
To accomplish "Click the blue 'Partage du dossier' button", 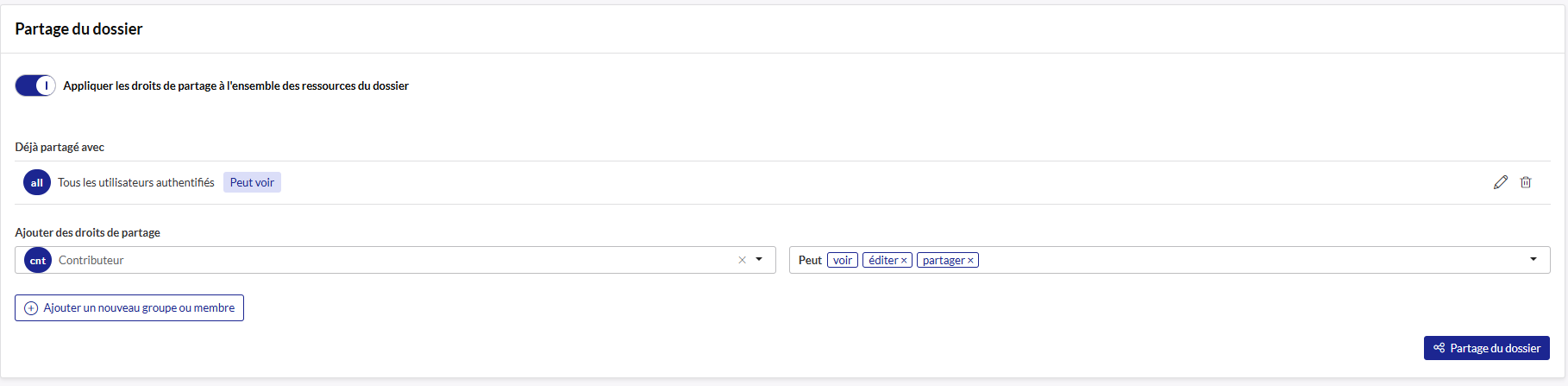I will point(1487,348).
